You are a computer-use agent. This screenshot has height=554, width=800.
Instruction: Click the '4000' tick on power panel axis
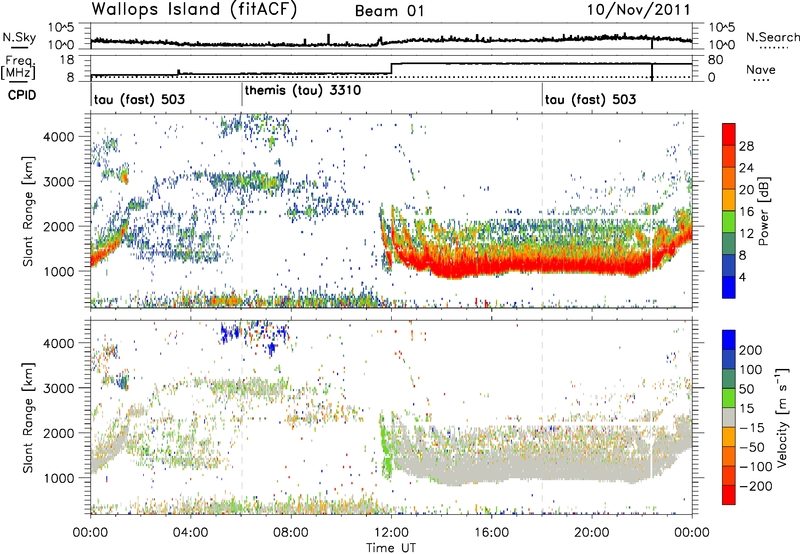pos(58,137)
